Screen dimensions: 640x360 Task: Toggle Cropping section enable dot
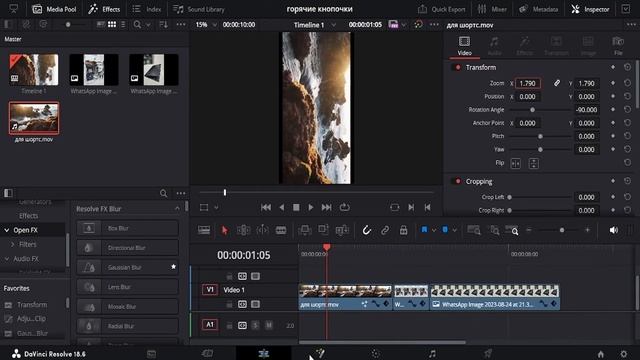coord(458,181)
